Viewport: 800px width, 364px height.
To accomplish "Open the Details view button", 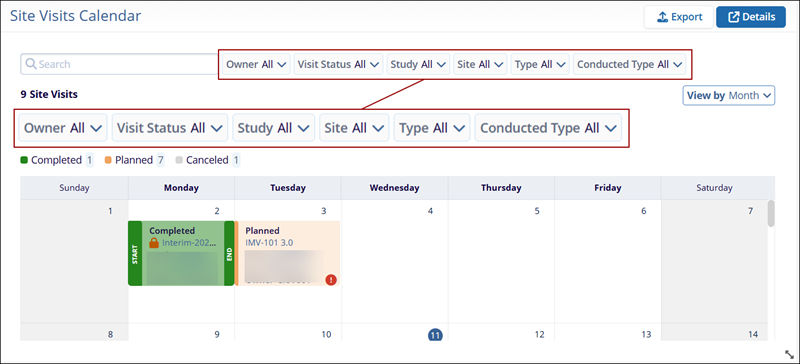I will coord(751,17).
